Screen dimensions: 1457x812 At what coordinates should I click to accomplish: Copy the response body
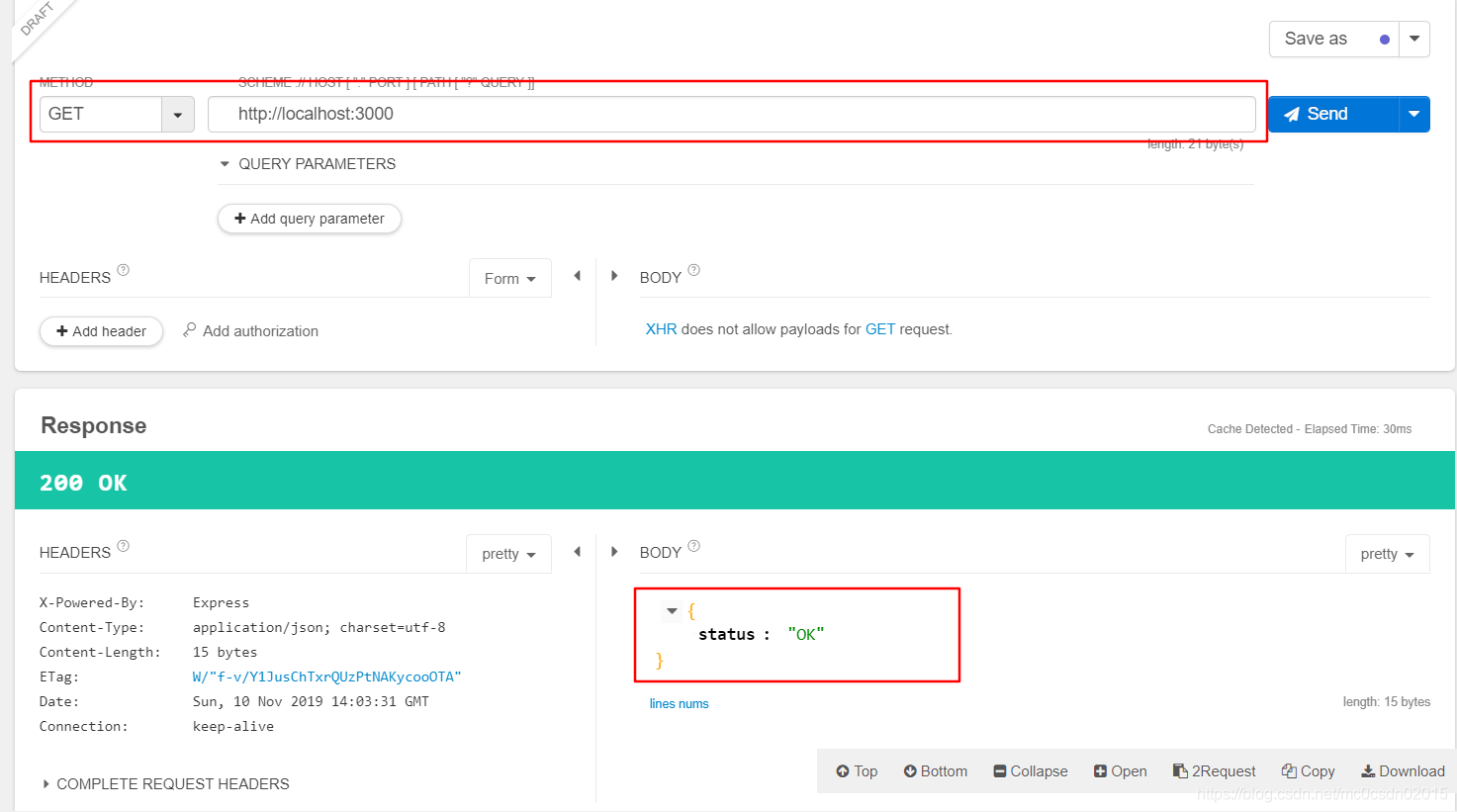[x=1308, y=771]
